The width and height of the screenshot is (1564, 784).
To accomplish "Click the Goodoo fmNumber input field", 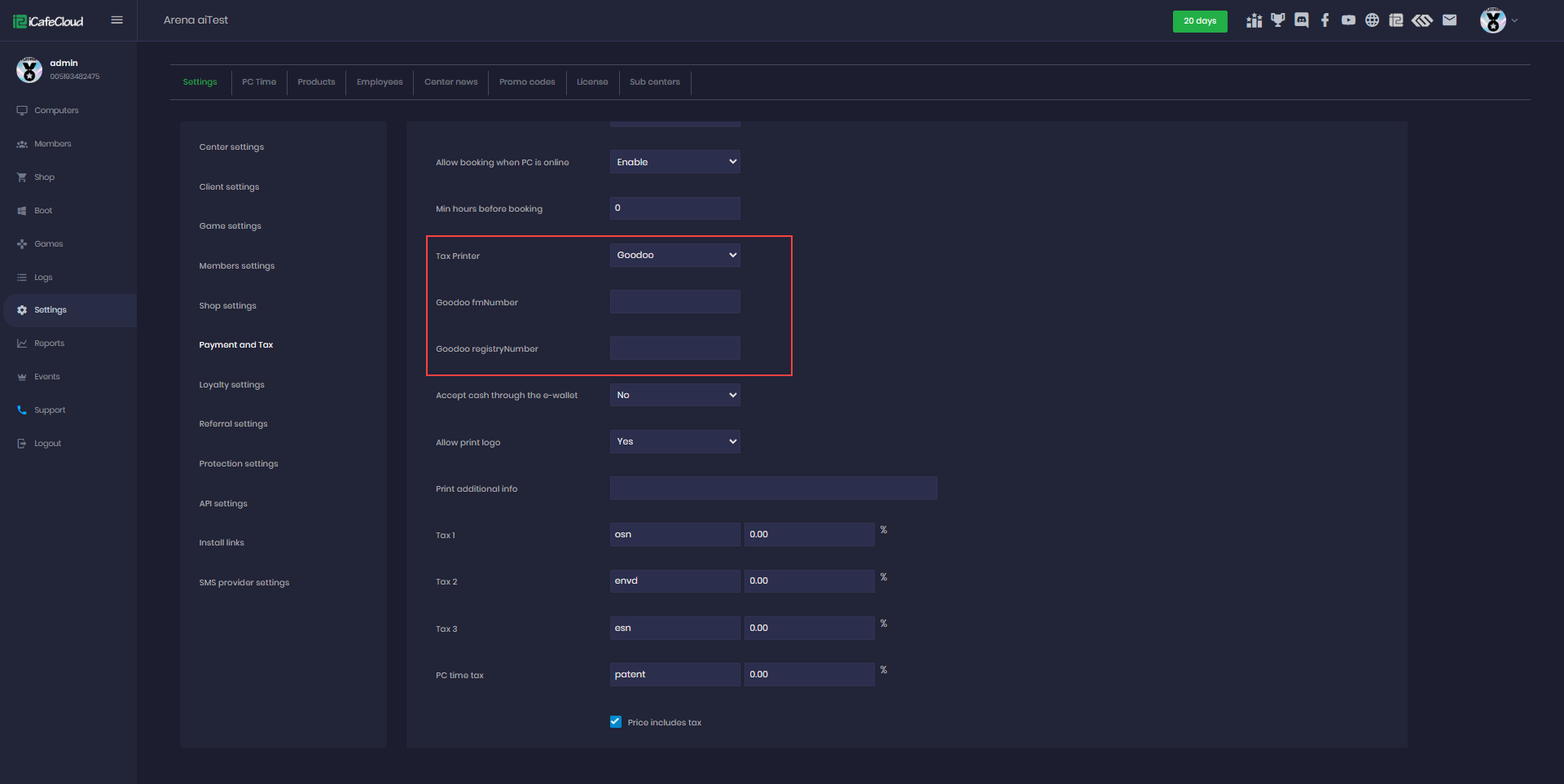I will pyautogui.click(x=674, y=302).
